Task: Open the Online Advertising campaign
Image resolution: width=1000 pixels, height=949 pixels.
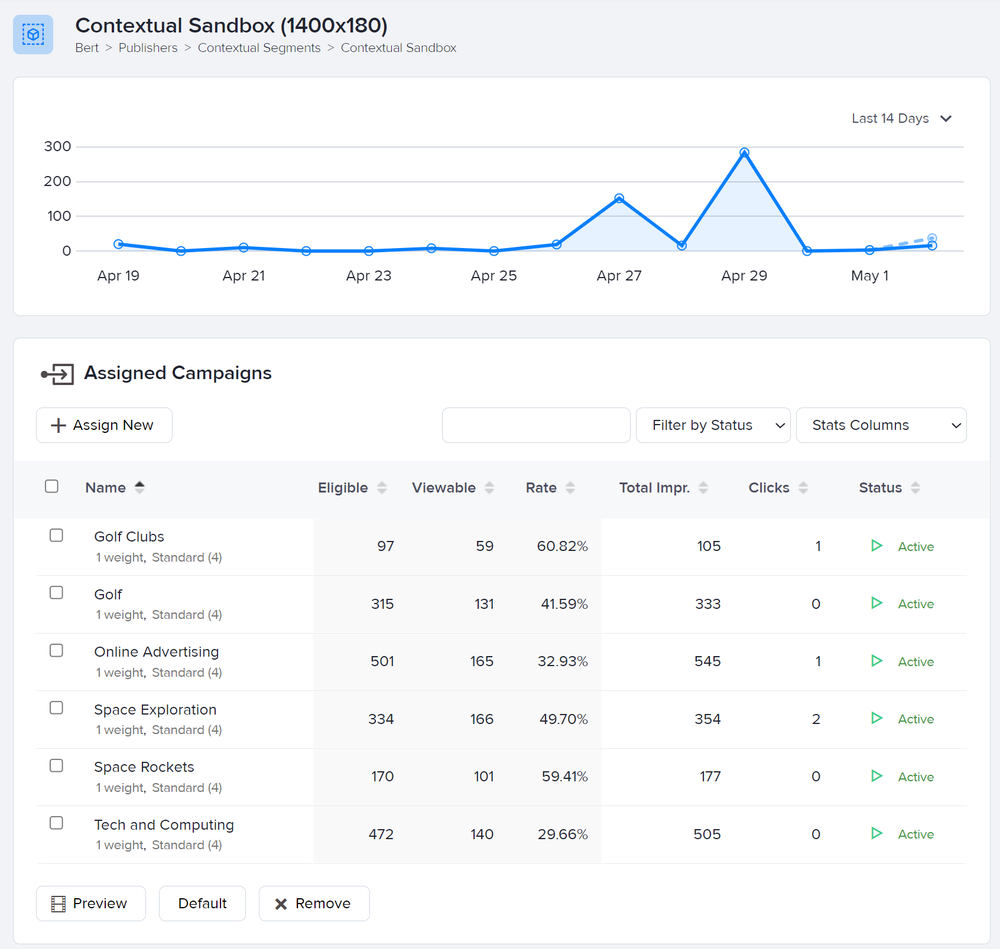Action: (156, 652)
